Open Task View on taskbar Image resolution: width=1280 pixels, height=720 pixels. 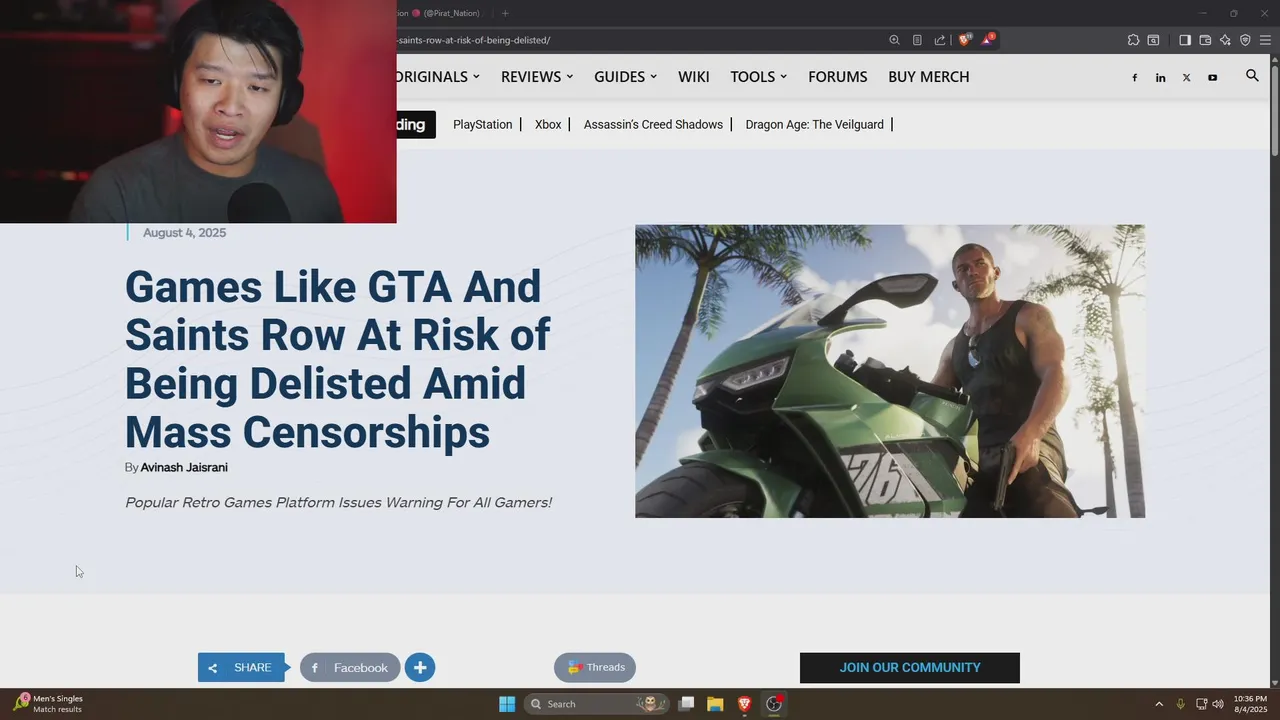[x=686, y=704]
